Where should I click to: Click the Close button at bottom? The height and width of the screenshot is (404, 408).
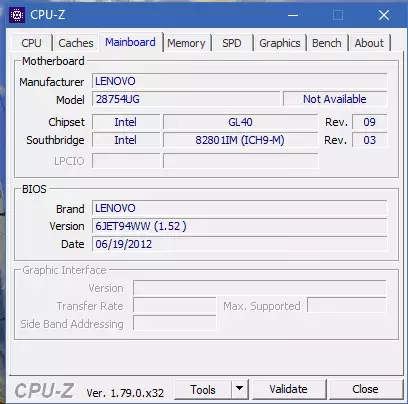365,389
